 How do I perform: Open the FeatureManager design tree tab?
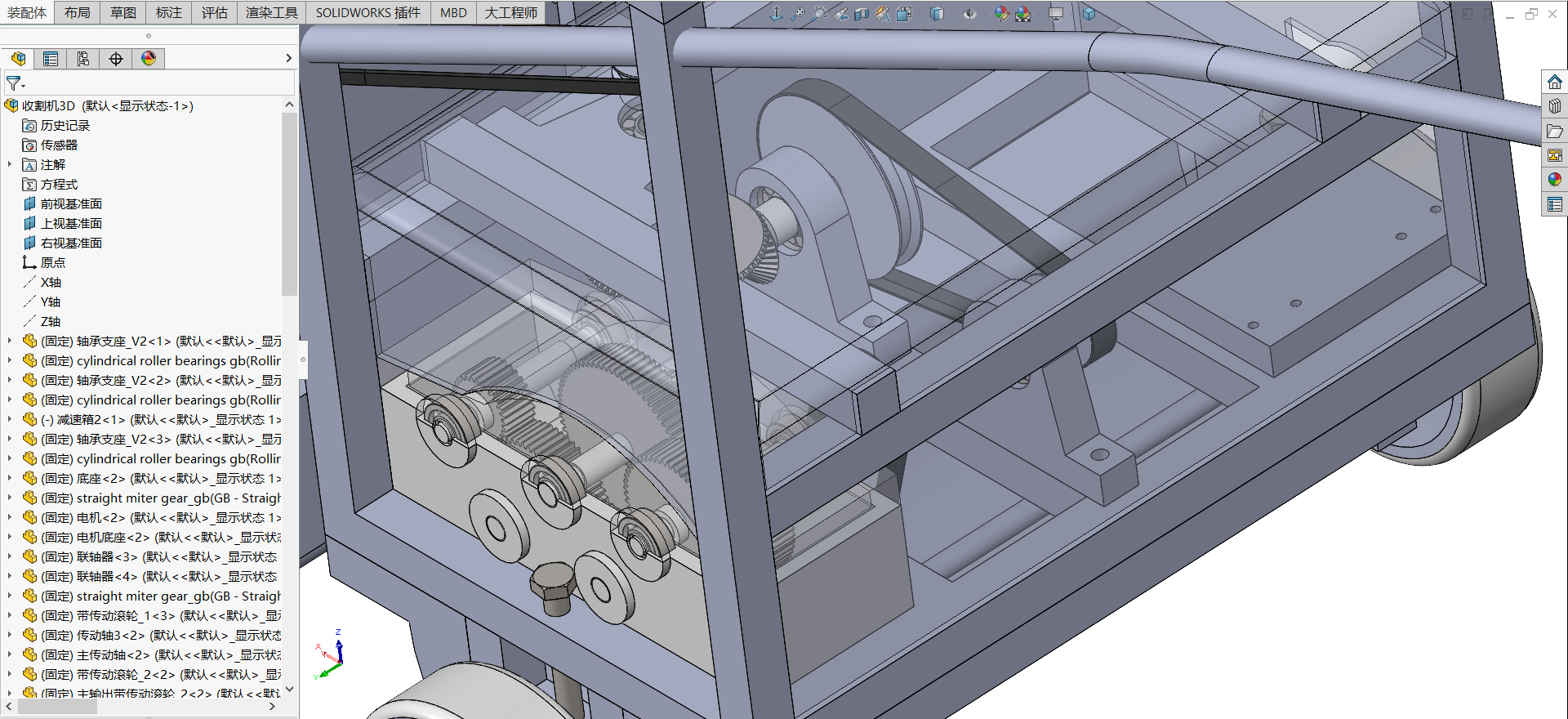point(18,59)
